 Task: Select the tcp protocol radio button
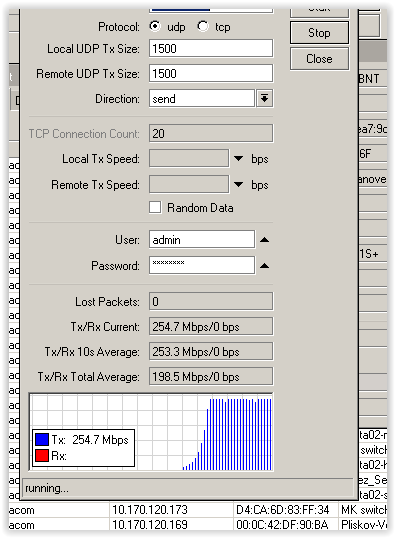[x=203, y=26]
